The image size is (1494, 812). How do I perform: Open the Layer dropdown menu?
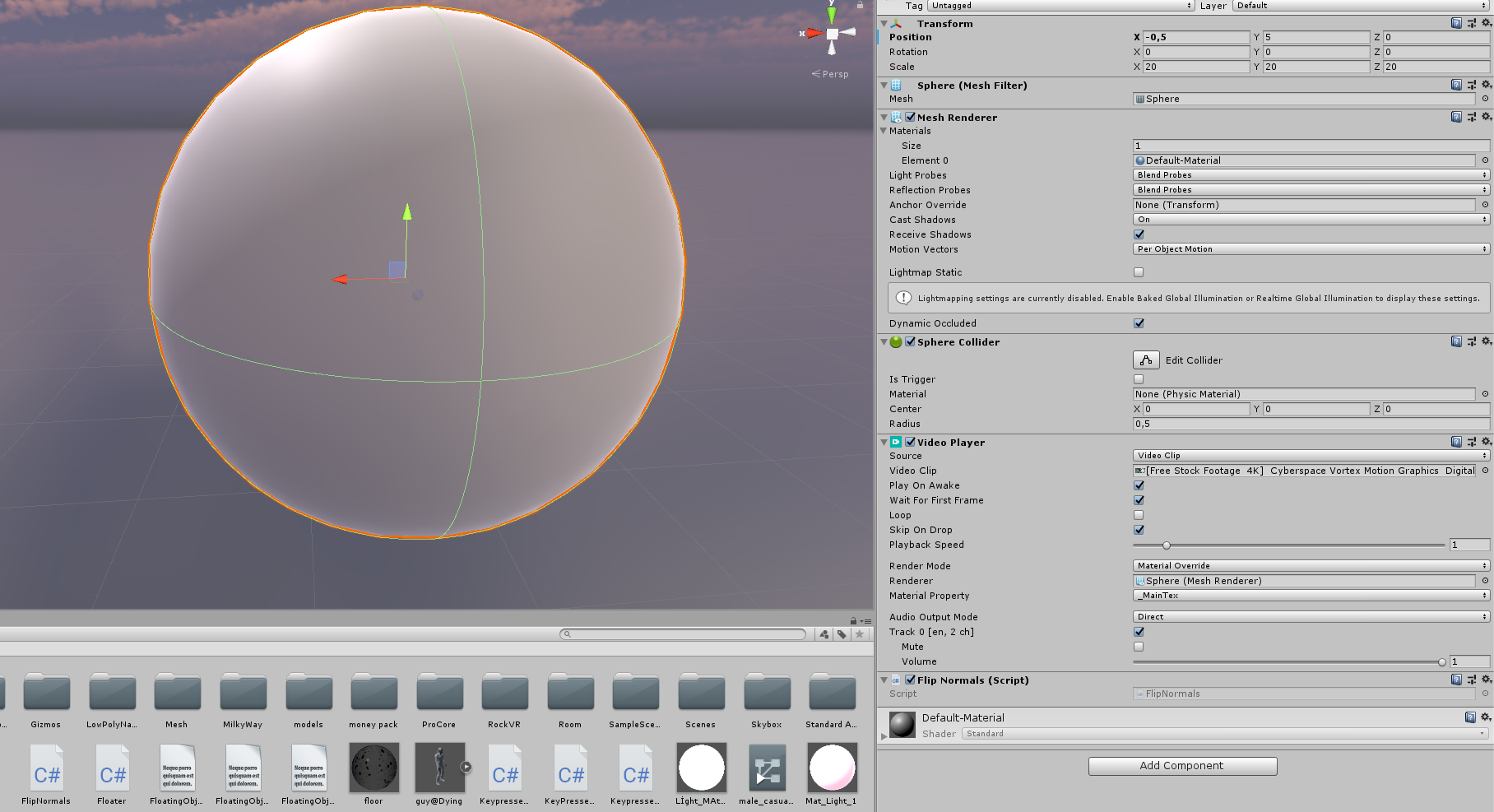(x=1362, y=6)
